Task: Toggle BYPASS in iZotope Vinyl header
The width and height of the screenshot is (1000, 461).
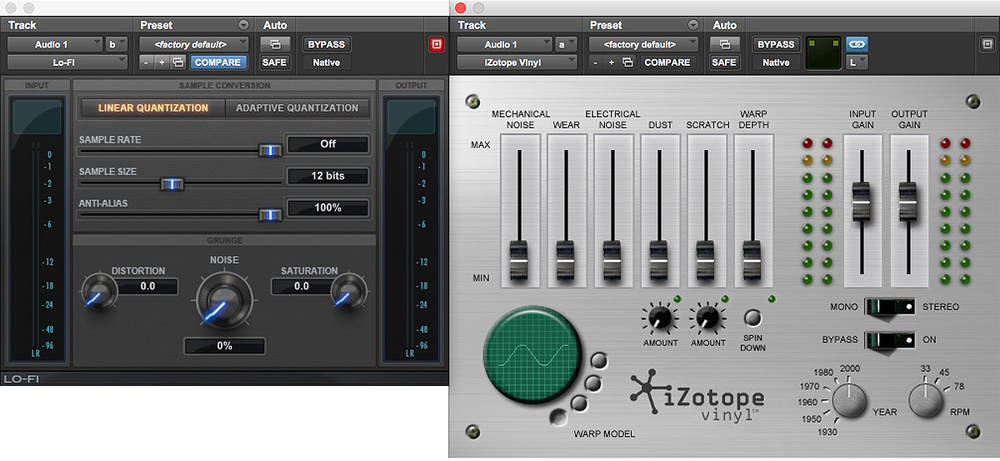Action: (x=776, y=45)
